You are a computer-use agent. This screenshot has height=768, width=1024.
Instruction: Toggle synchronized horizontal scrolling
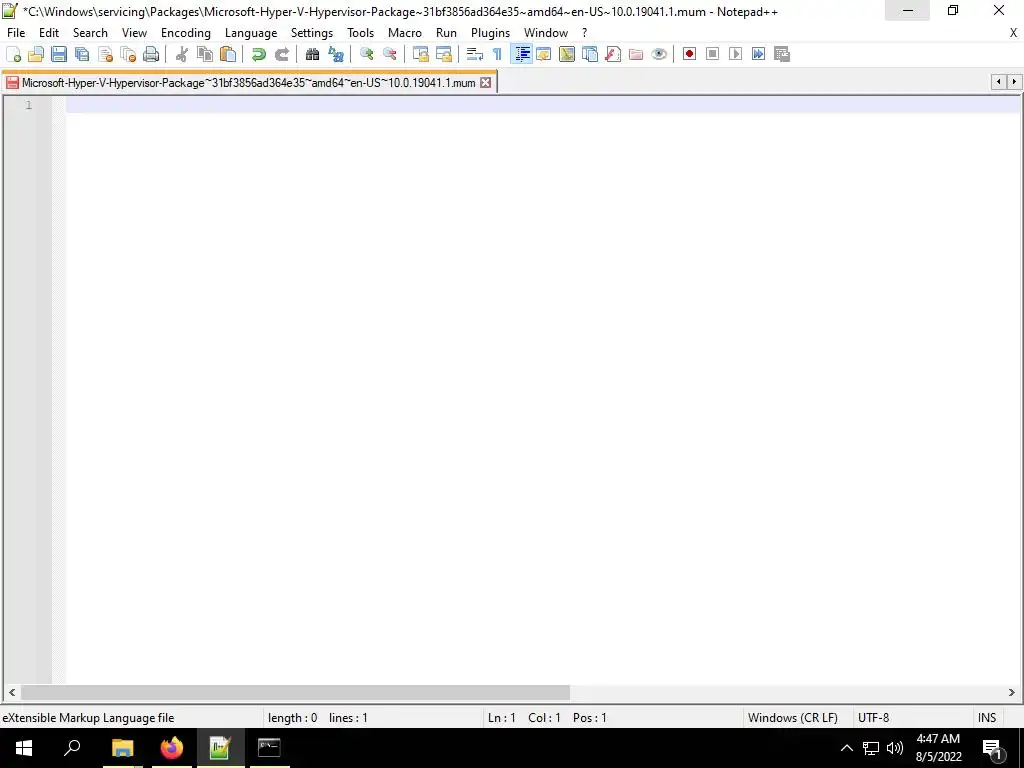click(443, 54)
